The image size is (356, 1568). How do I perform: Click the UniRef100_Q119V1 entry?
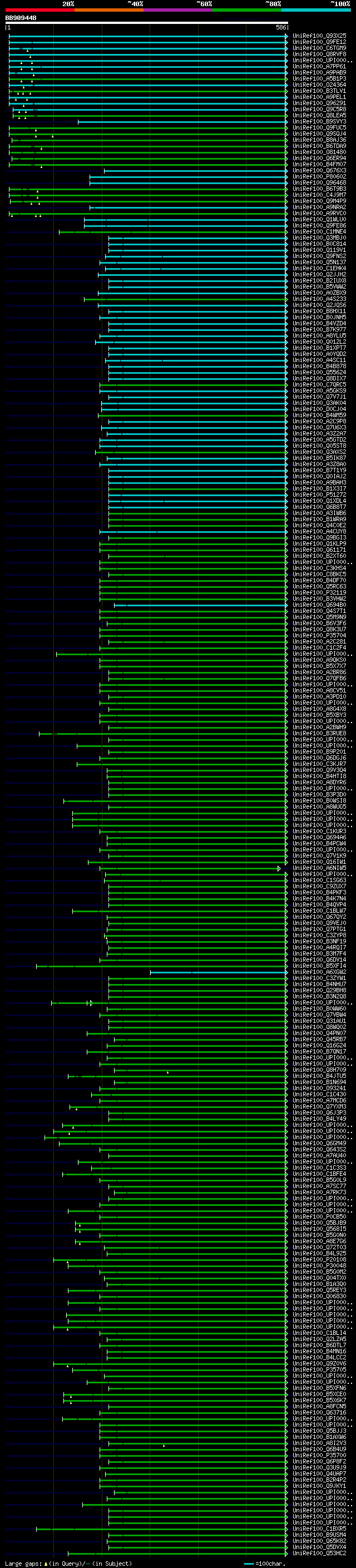pos(319,250)
